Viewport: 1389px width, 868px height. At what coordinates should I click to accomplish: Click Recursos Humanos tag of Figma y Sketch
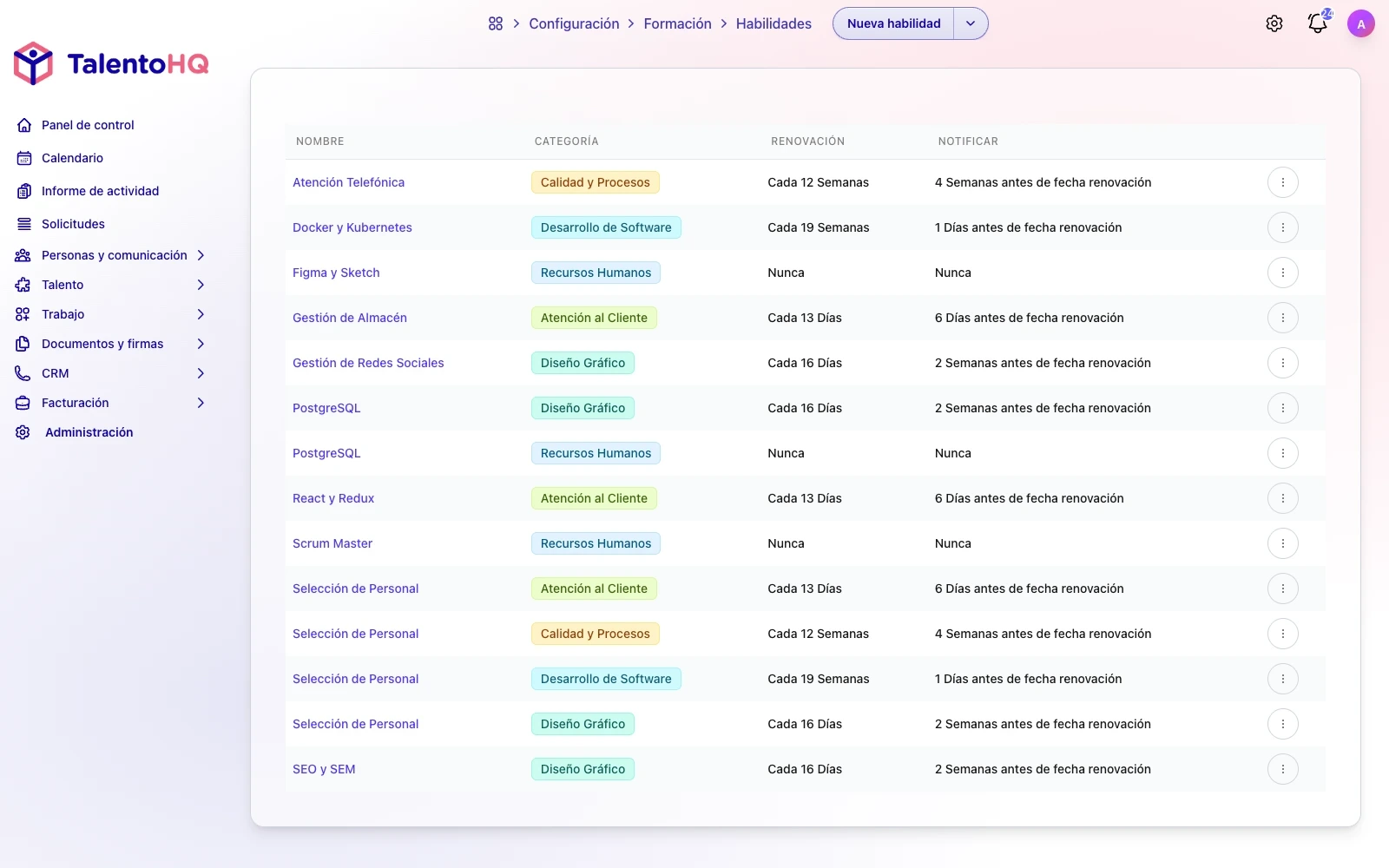click(596, 273)
